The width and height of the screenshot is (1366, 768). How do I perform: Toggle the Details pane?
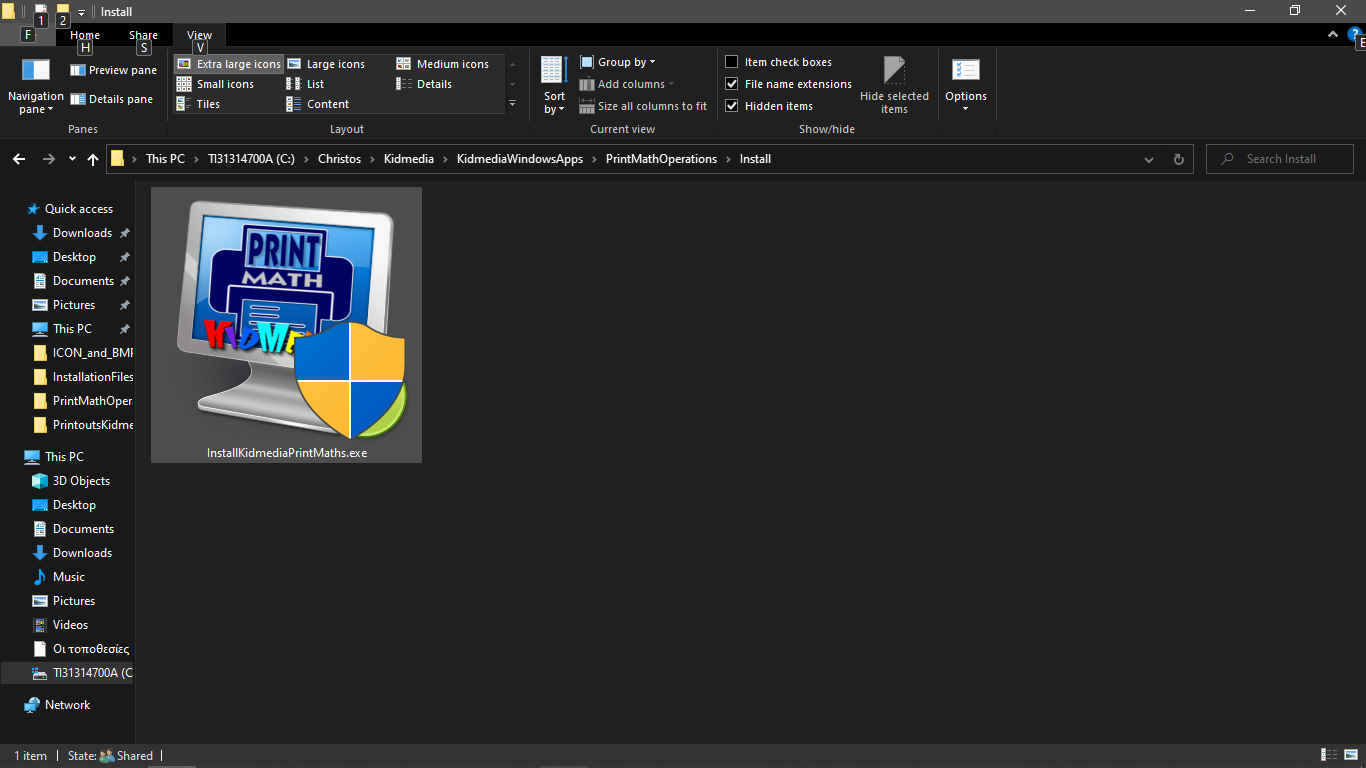pyautogui.click(x=111, y=99)
